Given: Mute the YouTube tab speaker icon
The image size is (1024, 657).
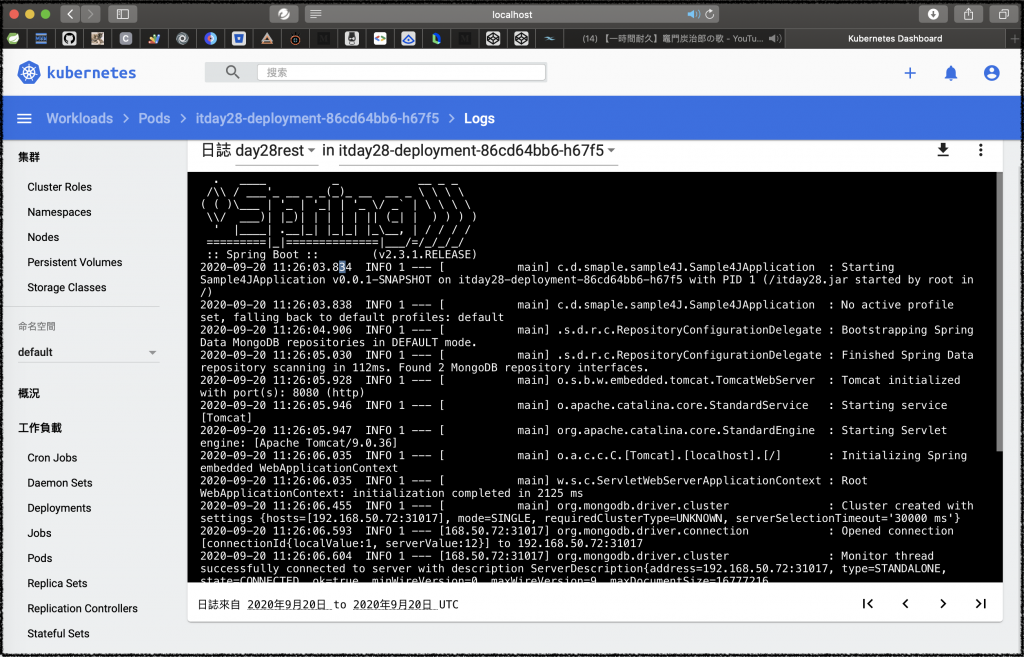Looking at the screenshot, I should point(775,39).
